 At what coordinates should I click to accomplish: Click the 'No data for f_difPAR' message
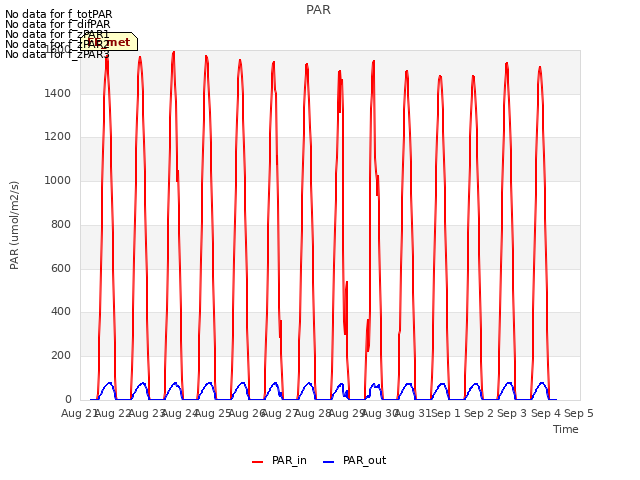[58, 24]
